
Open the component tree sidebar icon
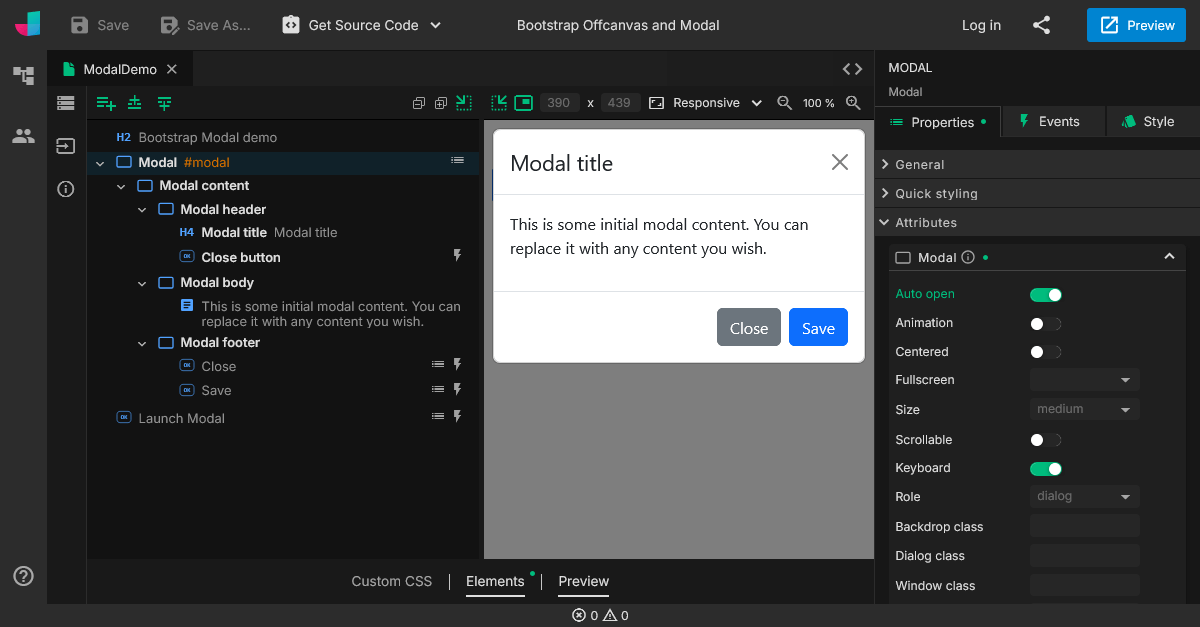pyautogui.click(x=23, y=75)
